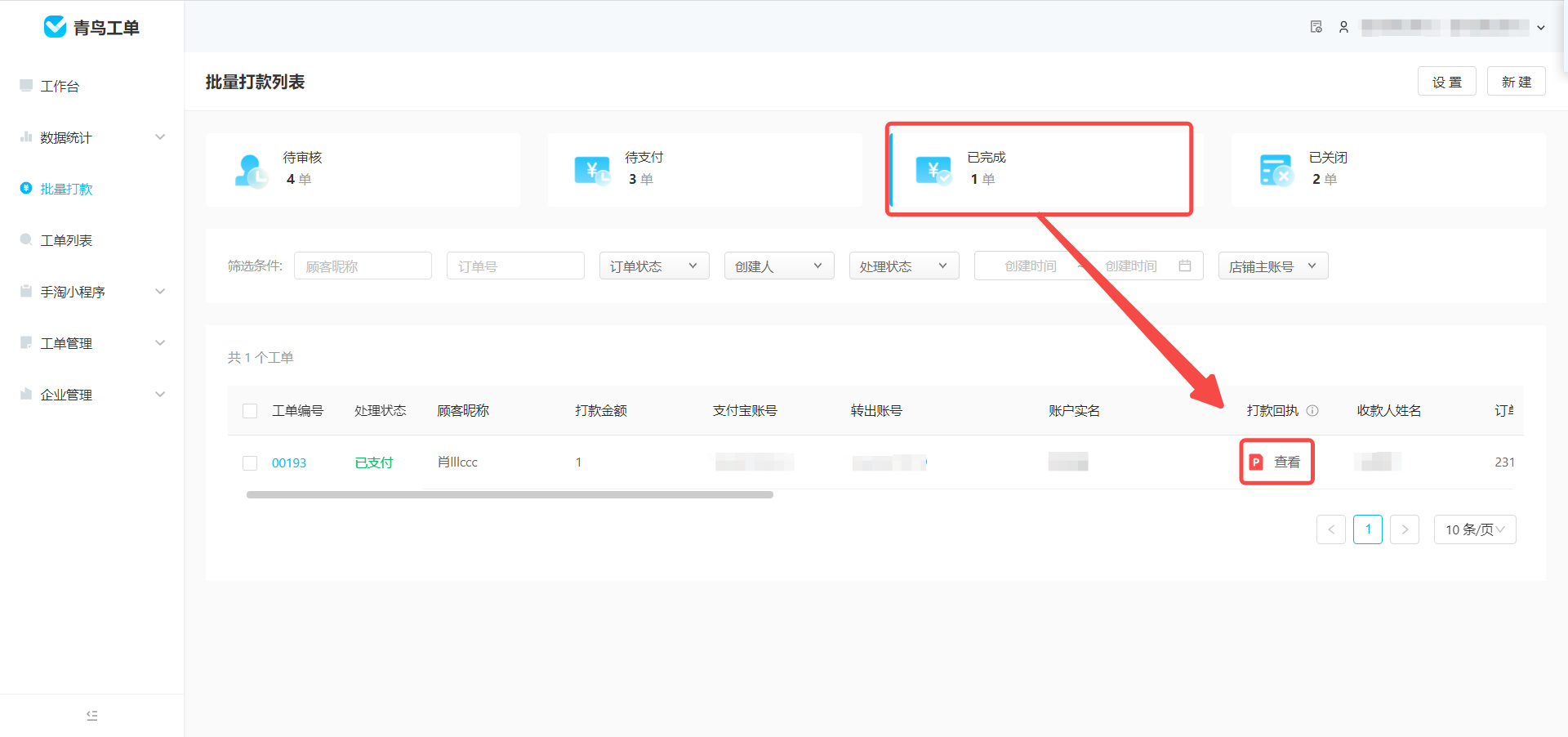Click the 数据统计 chart icon
This screenshot has width=1568, height=737.
pyautogui.click(x=26, y=137)
